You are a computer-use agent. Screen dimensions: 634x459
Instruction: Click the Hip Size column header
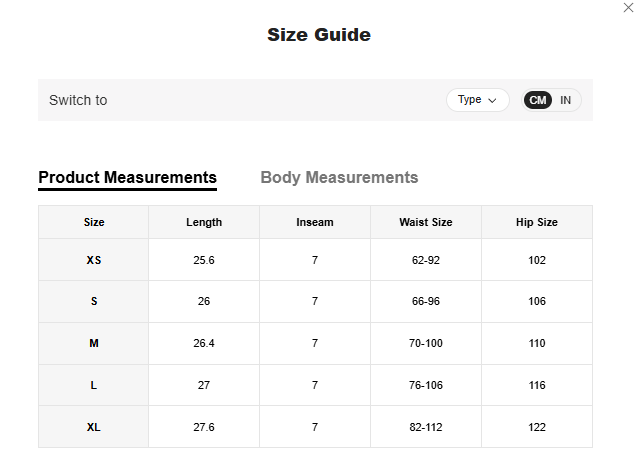(536, 222)
